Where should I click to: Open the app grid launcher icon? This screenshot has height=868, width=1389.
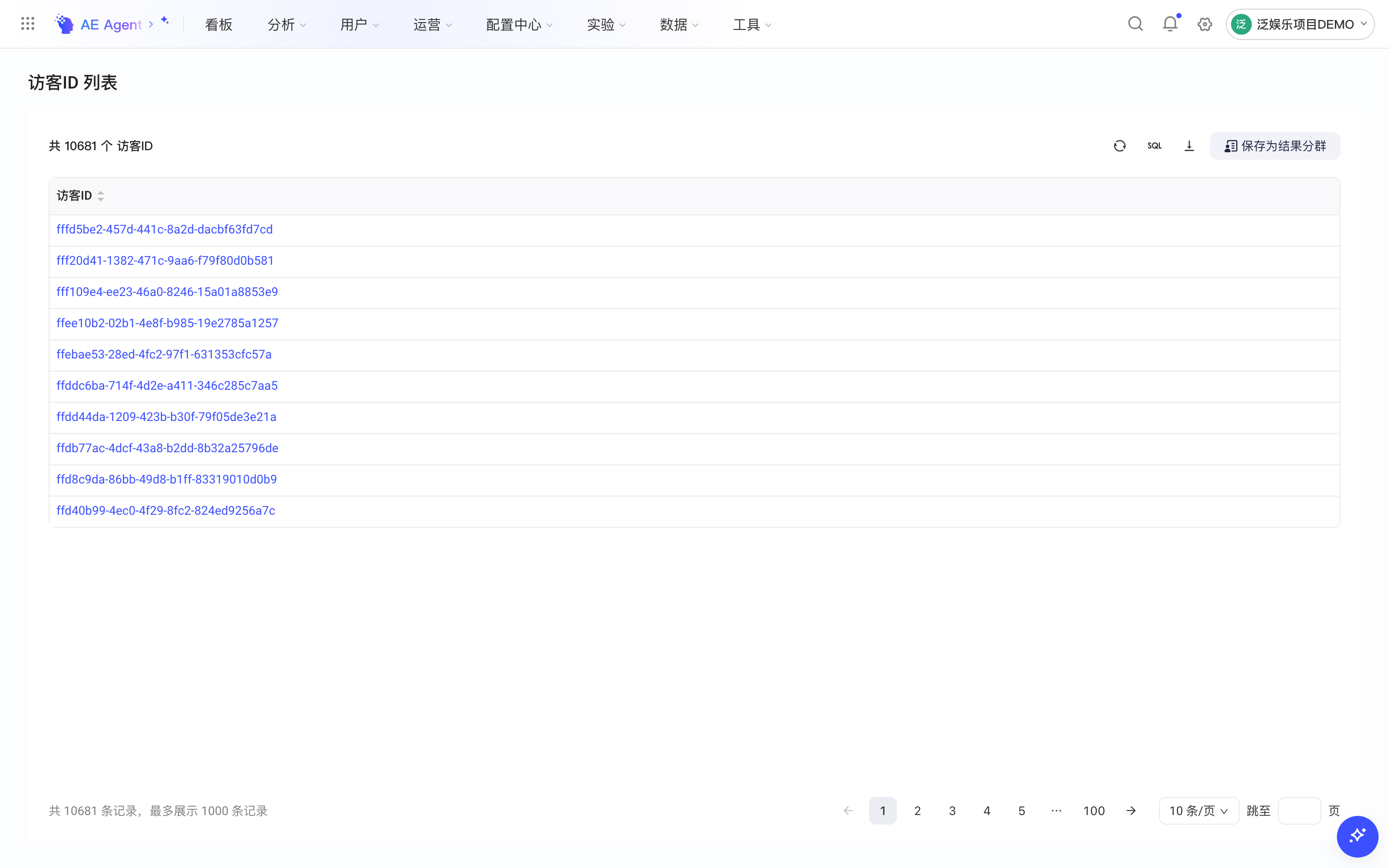(x=27, y=23)
